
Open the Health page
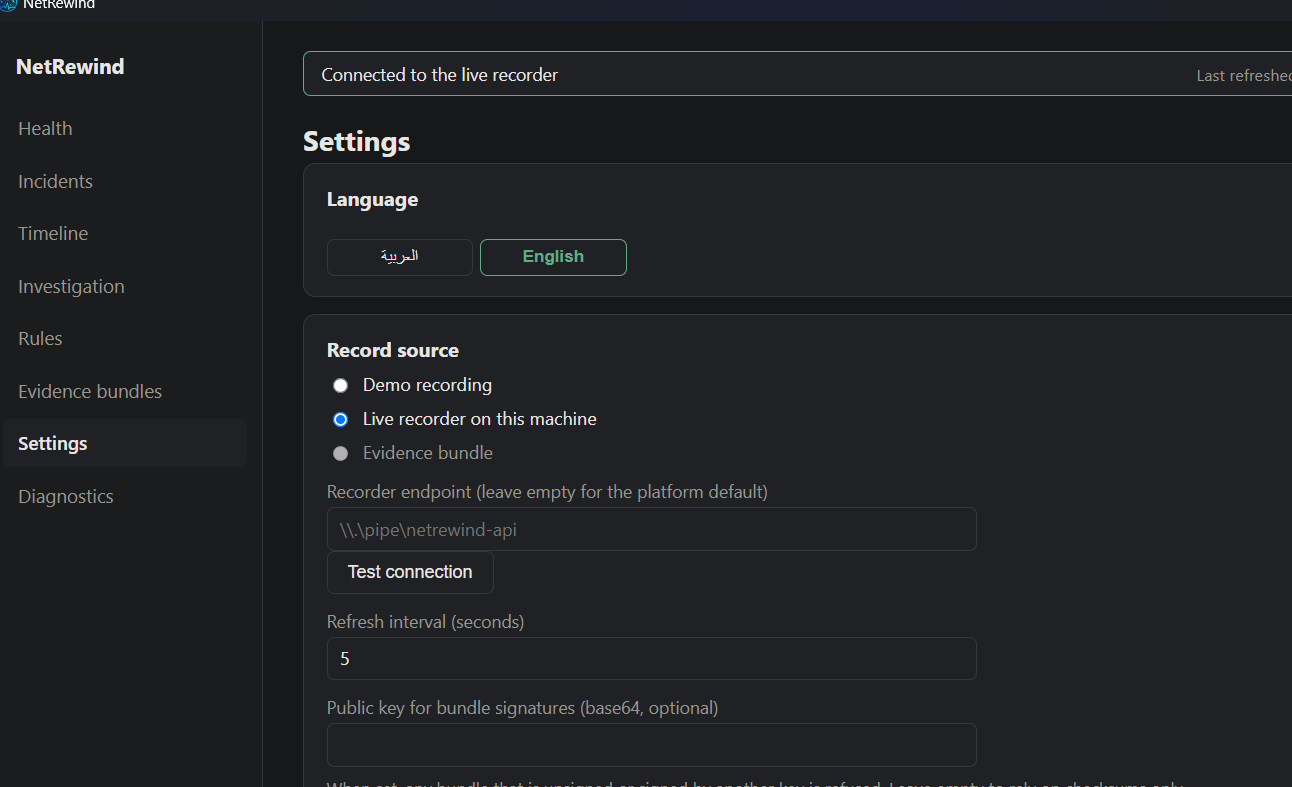45,128
